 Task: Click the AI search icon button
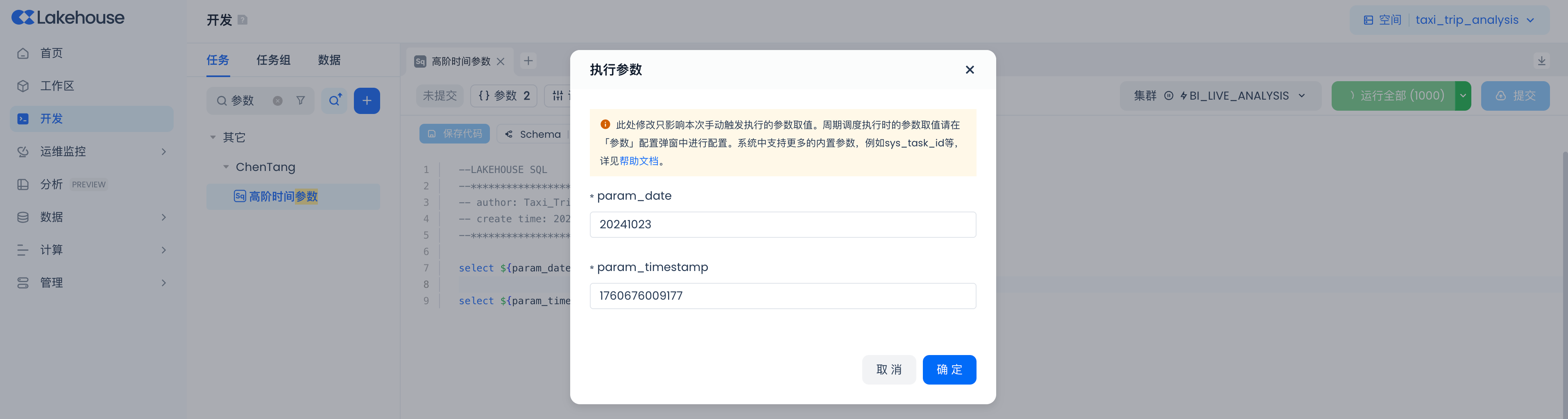[334, 100]
